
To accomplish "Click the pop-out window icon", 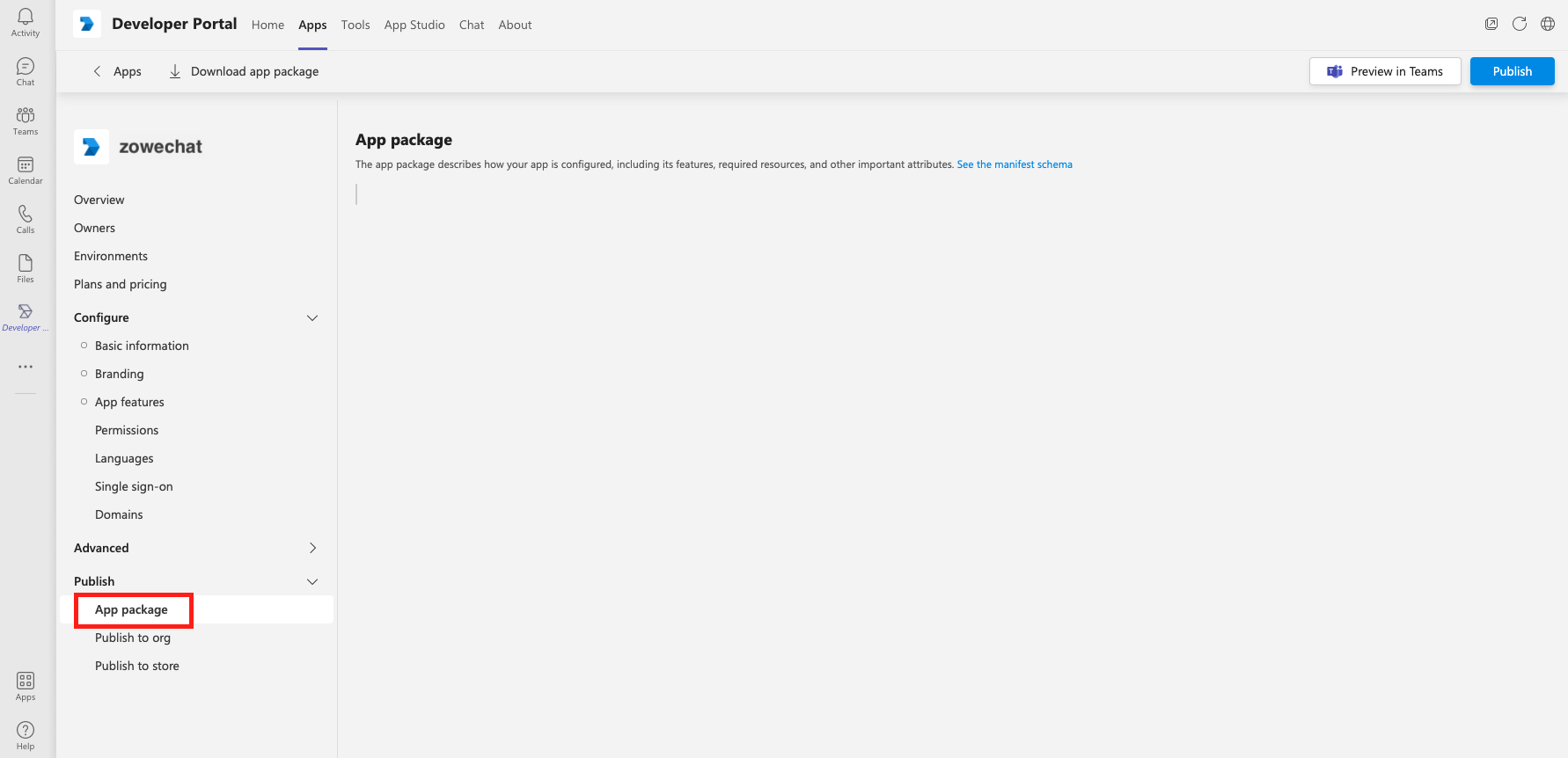I will tap(1491, 24).
